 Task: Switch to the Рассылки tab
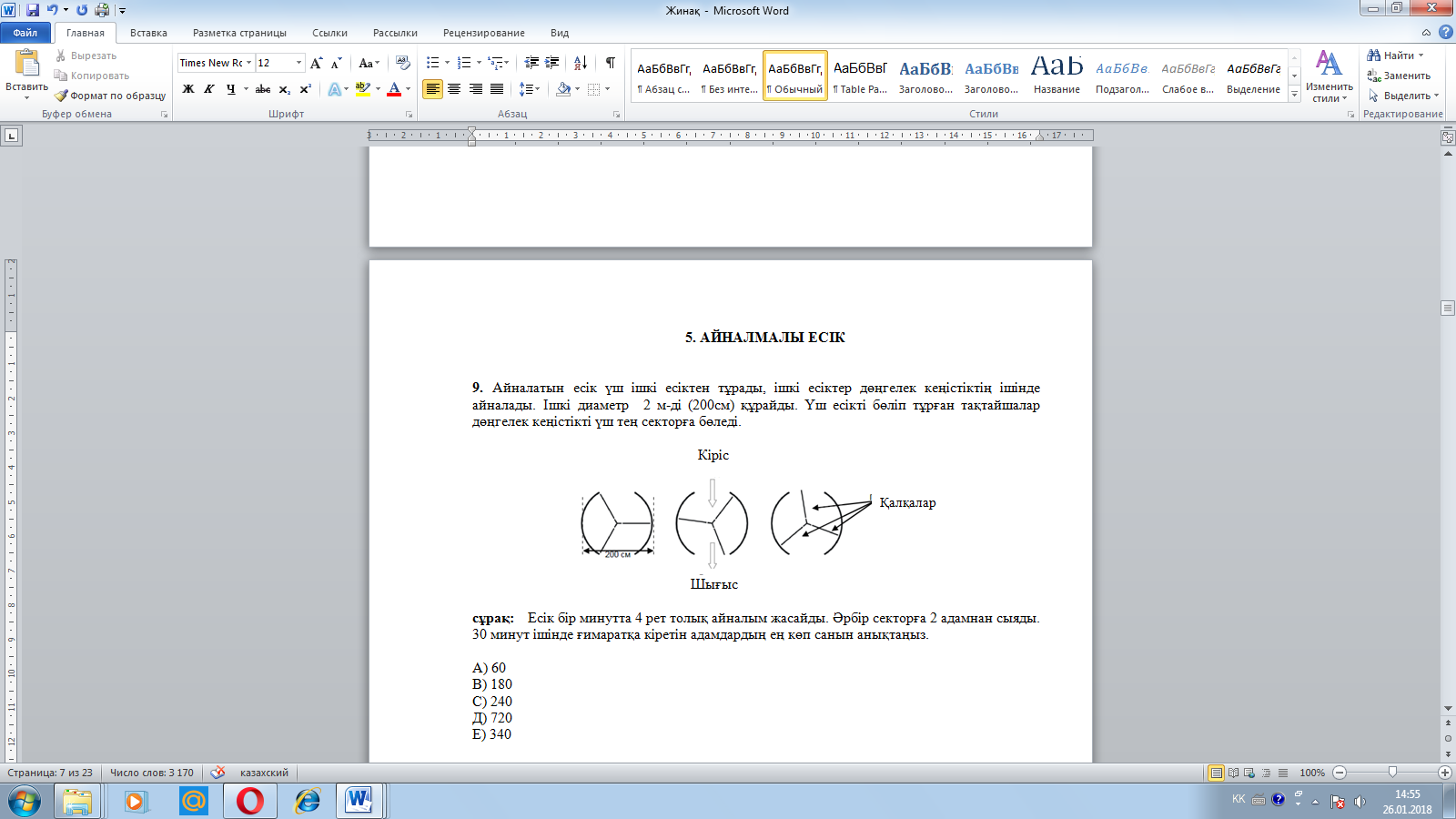[x=395, y=33]
